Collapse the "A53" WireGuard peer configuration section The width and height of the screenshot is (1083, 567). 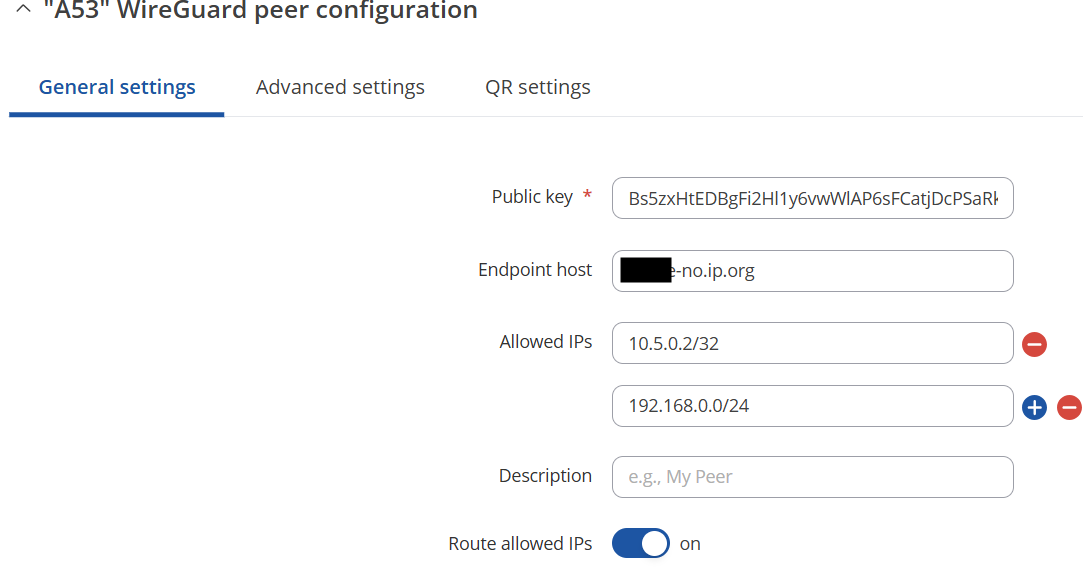point(23,9)
